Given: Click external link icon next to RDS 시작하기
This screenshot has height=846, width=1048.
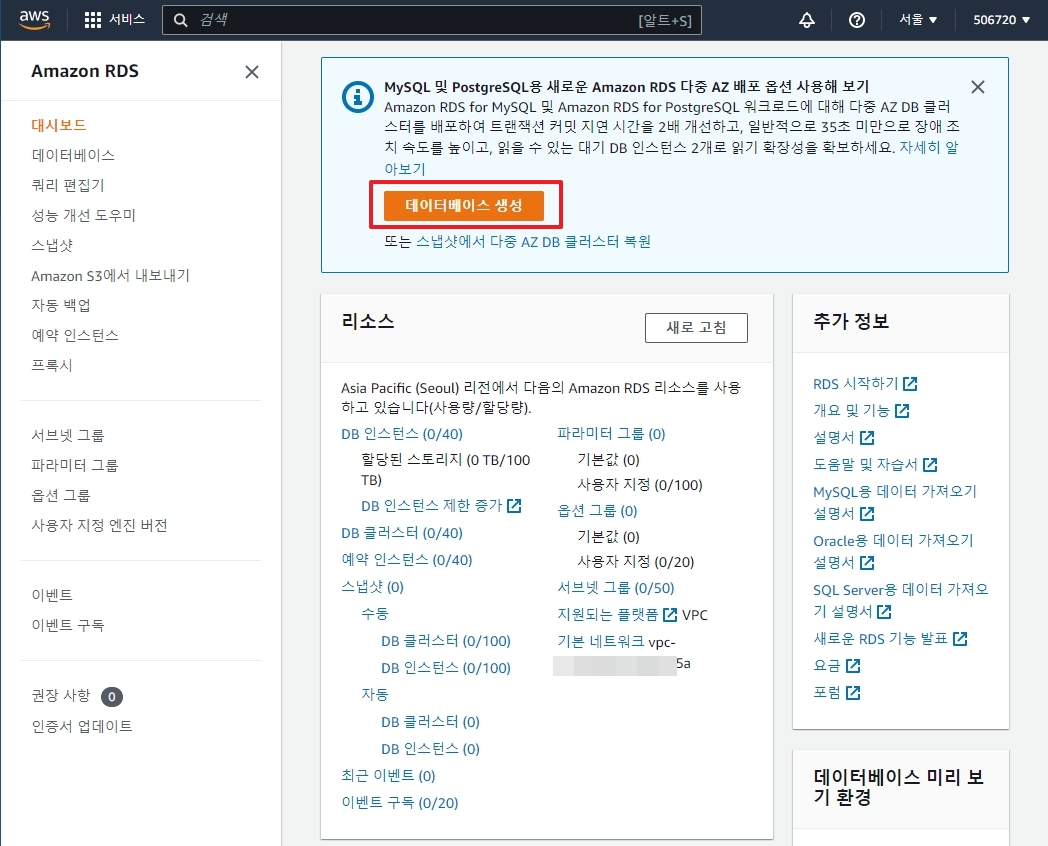Looking at the screenshot, I should (x=910, y=384).
